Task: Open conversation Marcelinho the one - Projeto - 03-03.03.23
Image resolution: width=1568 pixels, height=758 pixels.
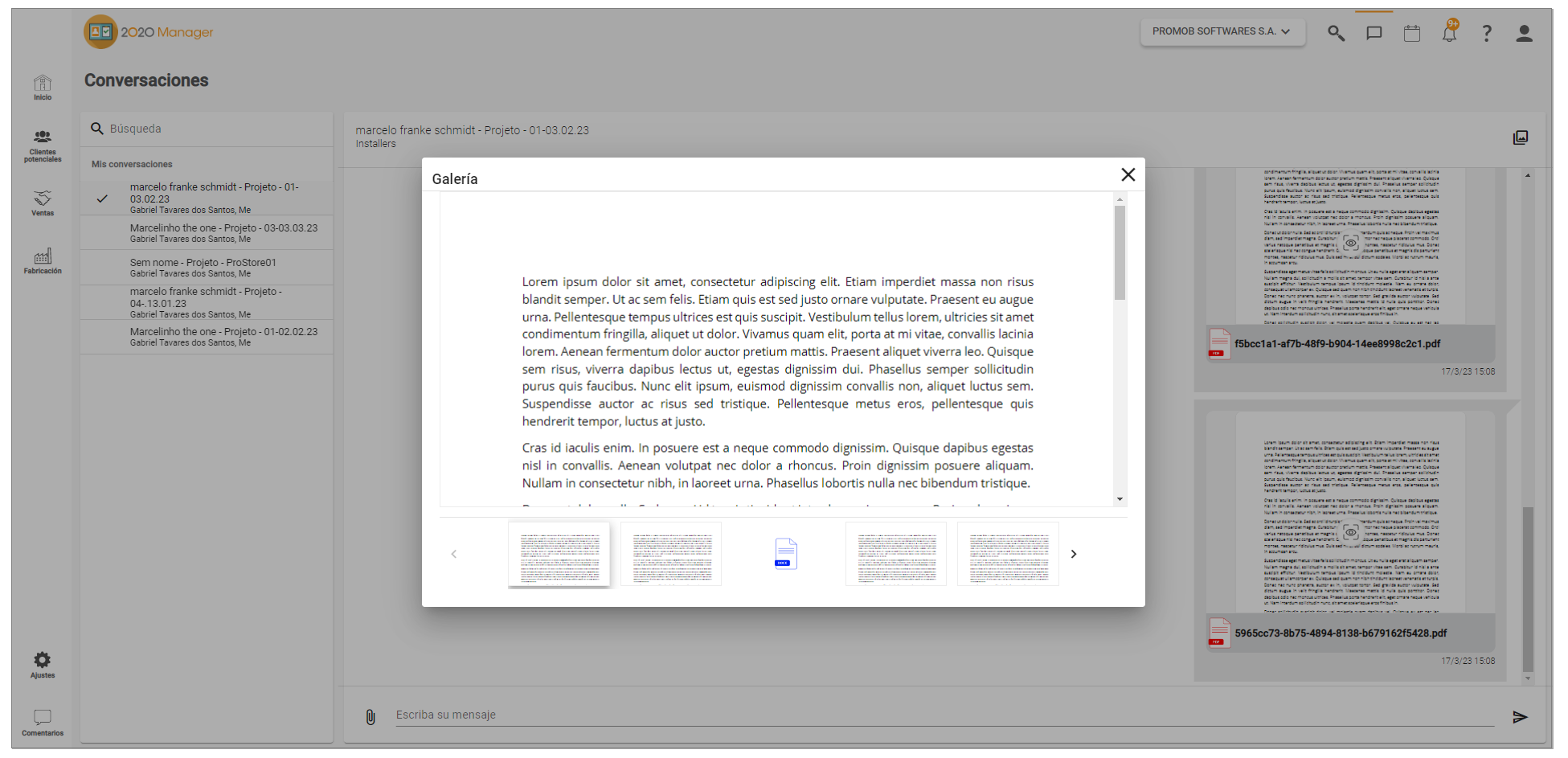Action: [207, 233]
